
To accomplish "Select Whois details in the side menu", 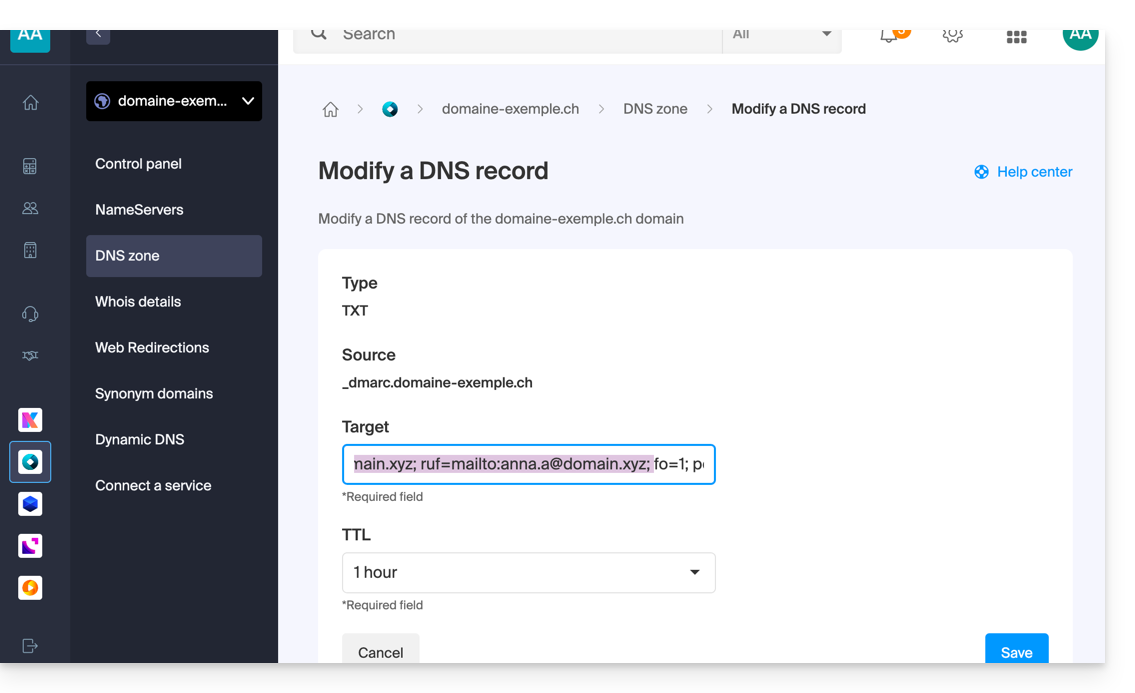I will [x=138, y=301].
